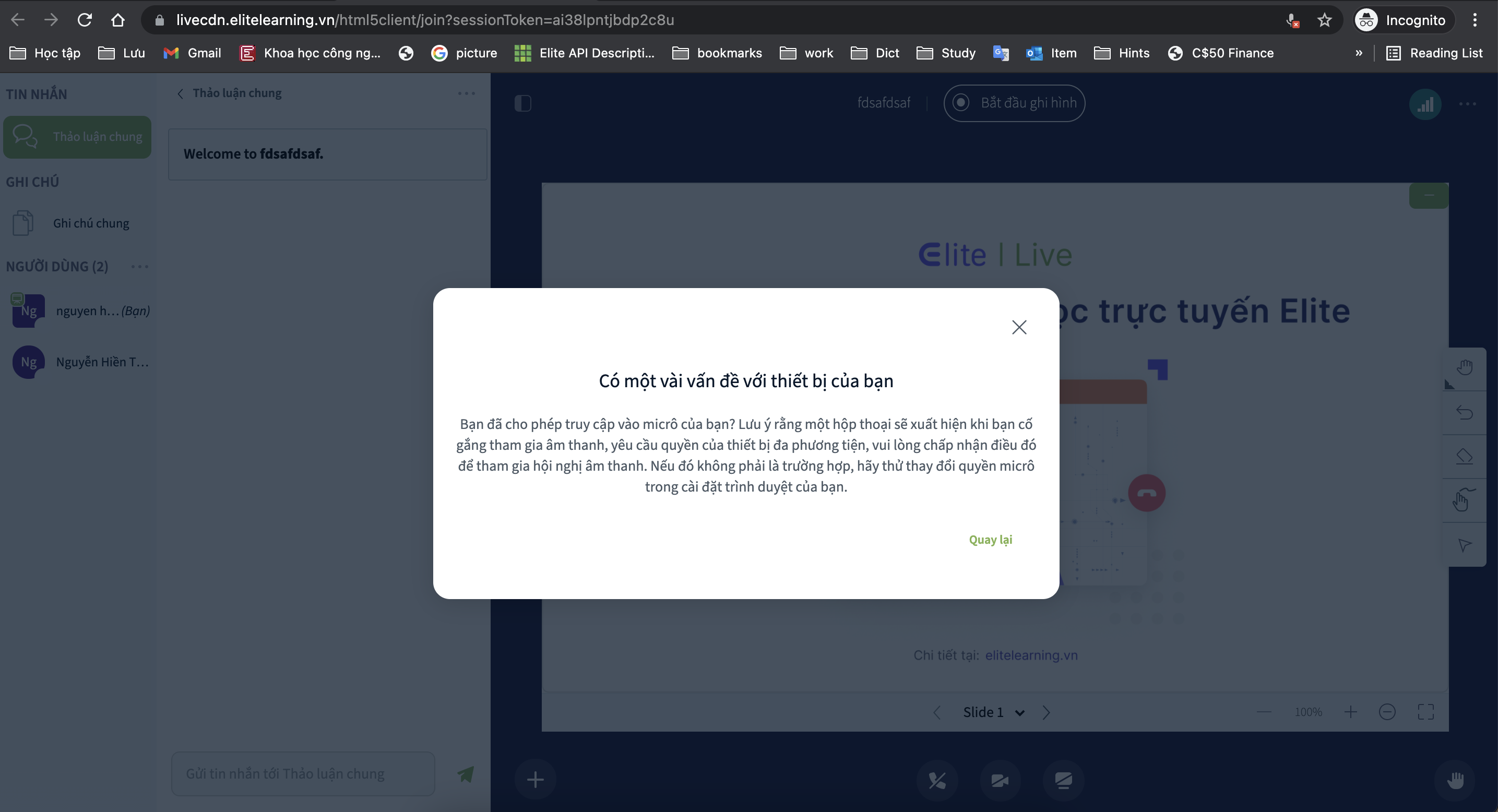Click the send message paper plane icon
Screen dimensions: 1498x812
pos(466,773)
